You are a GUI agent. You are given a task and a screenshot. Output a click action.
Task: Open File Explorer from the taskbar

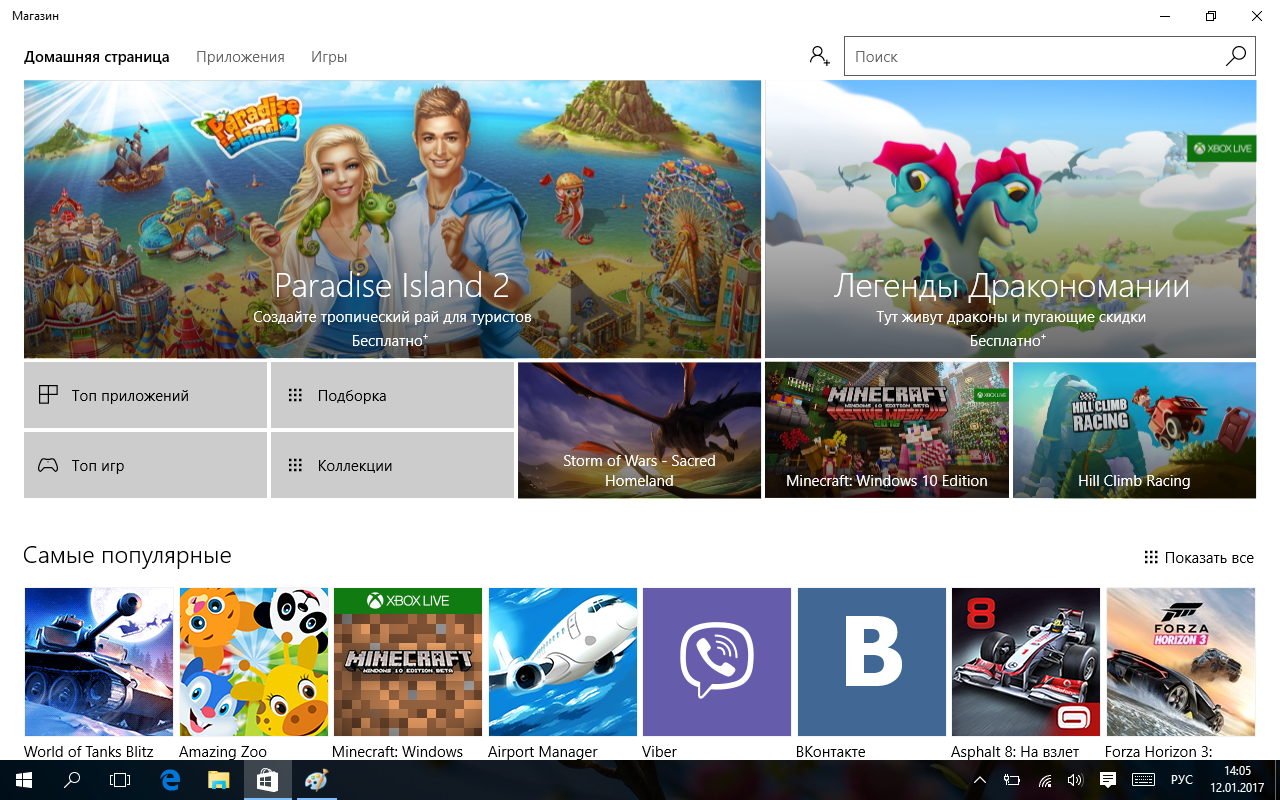219,780
